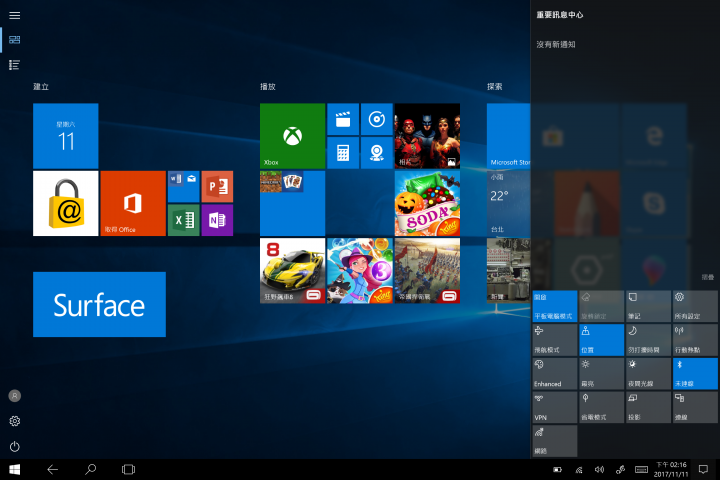Viewport: 720px width, 480px height.
Task: Launch the Excel tile
Action: click(x=184, y=220)
